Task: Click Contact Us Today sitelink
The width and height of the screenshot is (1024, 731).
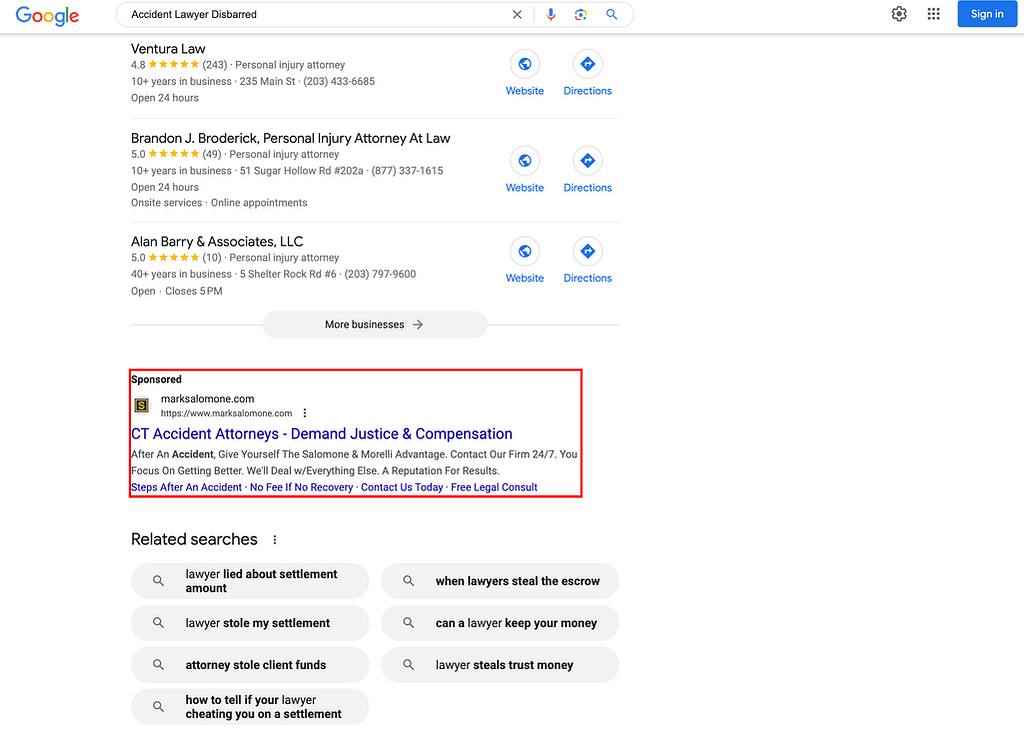Action: (402, 487)
